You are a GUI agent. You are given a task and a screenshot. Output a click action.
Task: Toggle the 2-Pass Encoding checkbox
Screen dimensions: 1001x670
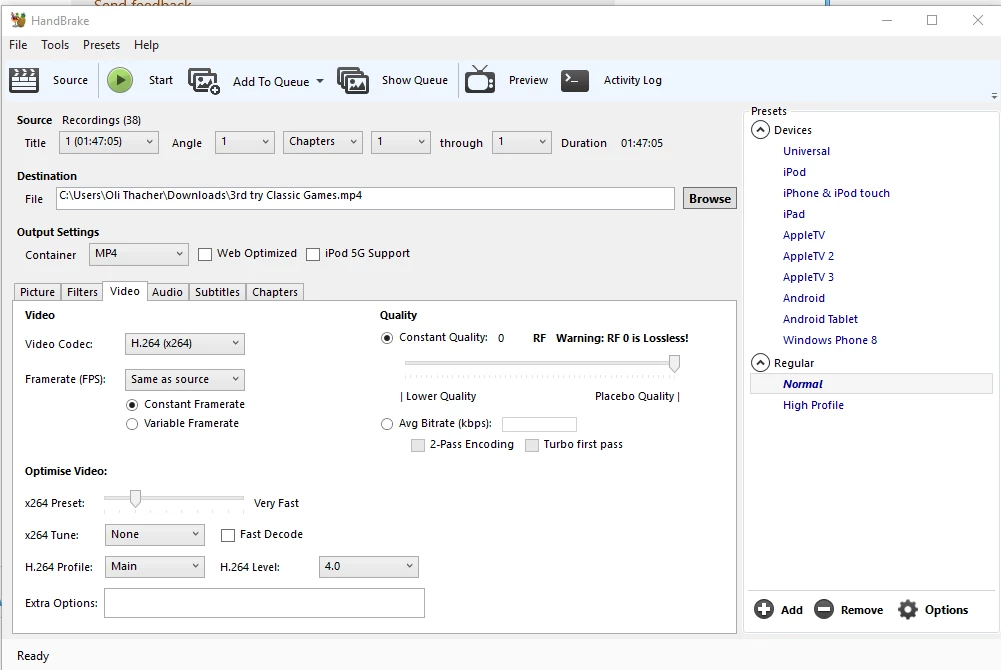tap(418, 445)
